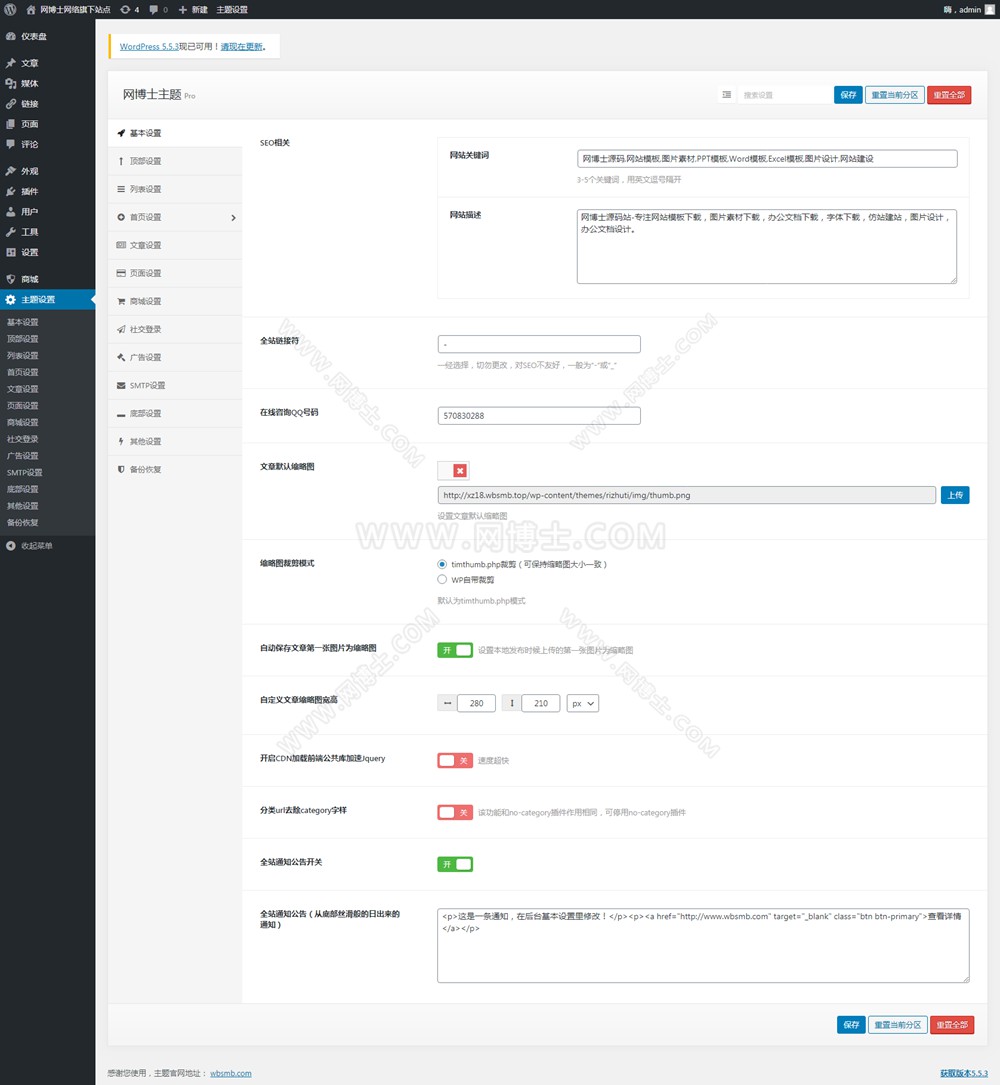Select WP自带裁剪 radio option
Viewport: 1000px width, 1085px height.
[x=442, y=579]
